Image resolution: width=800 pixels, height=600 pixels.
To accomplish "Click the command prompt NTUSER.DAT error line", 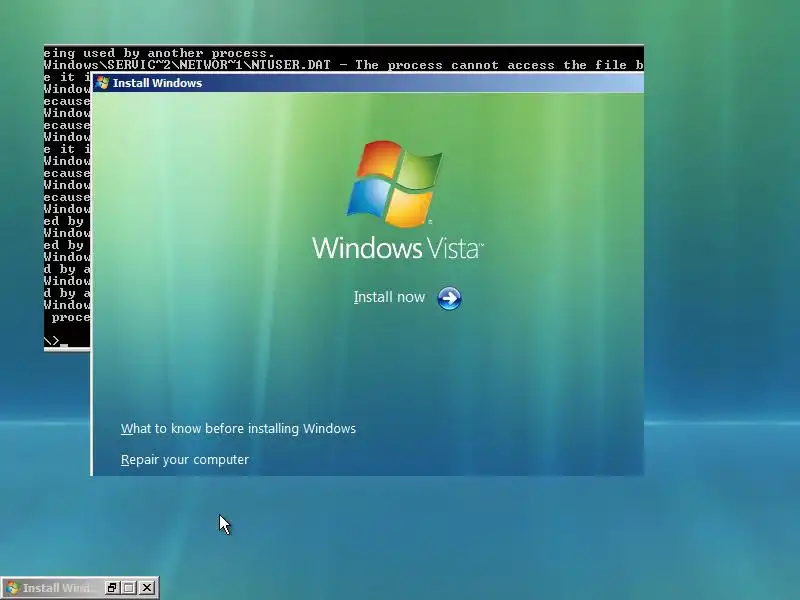I will pos(343,65).
